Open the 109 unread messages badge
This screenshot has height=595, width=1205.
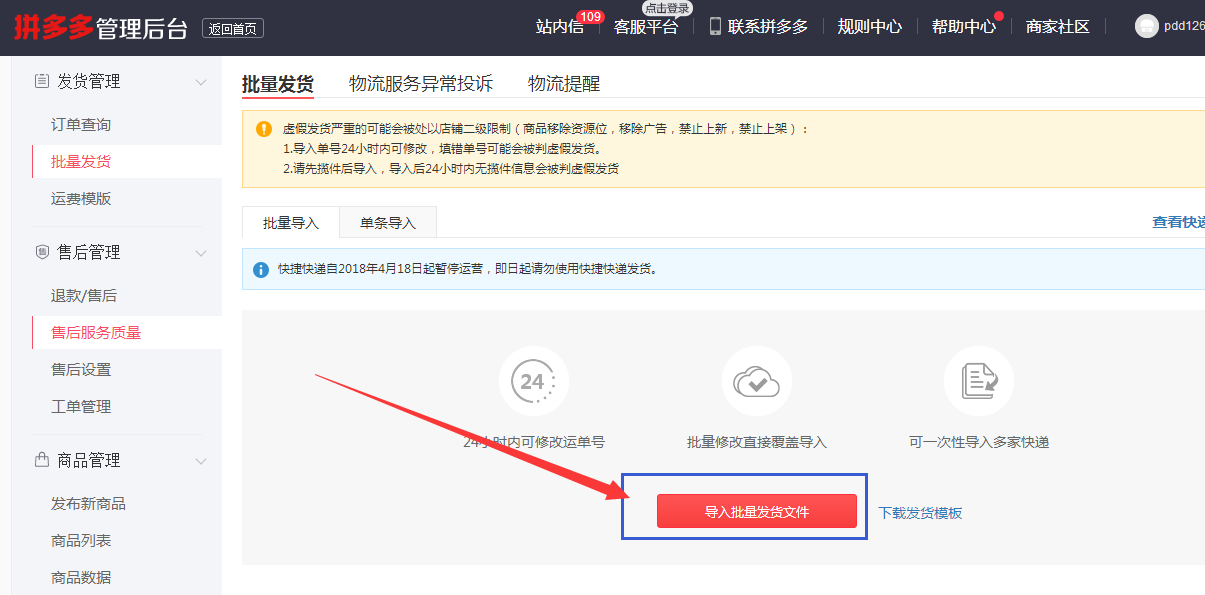tap(590, 16)
